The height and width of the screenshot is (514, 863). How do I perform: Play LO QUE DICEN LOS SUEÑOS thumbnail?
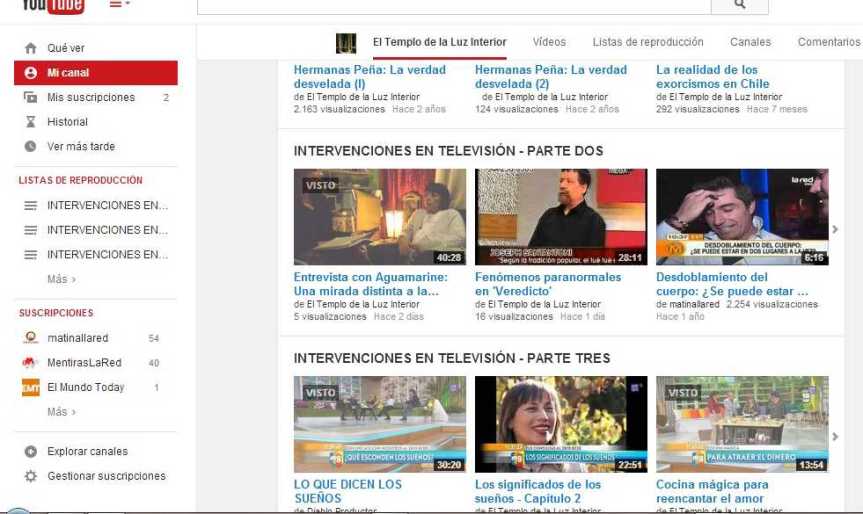380,424
